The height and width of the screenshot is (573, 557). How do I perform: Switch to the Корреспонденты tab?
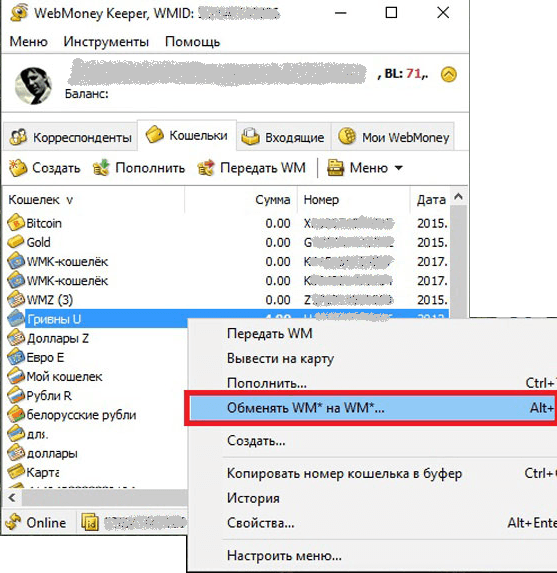71,137
